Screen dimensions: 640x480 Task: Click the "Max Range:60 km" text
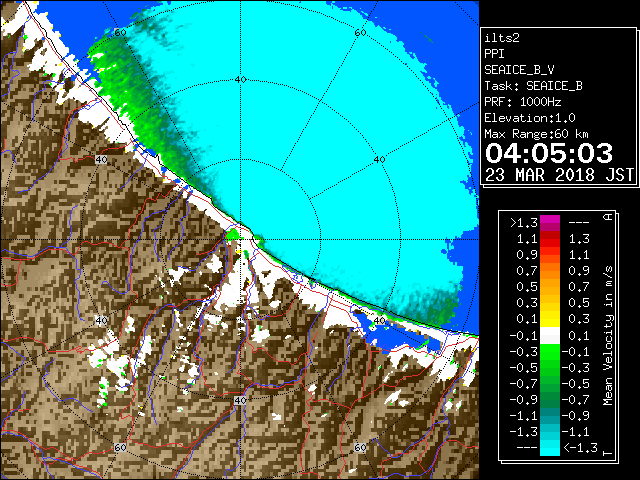point(536,134)
